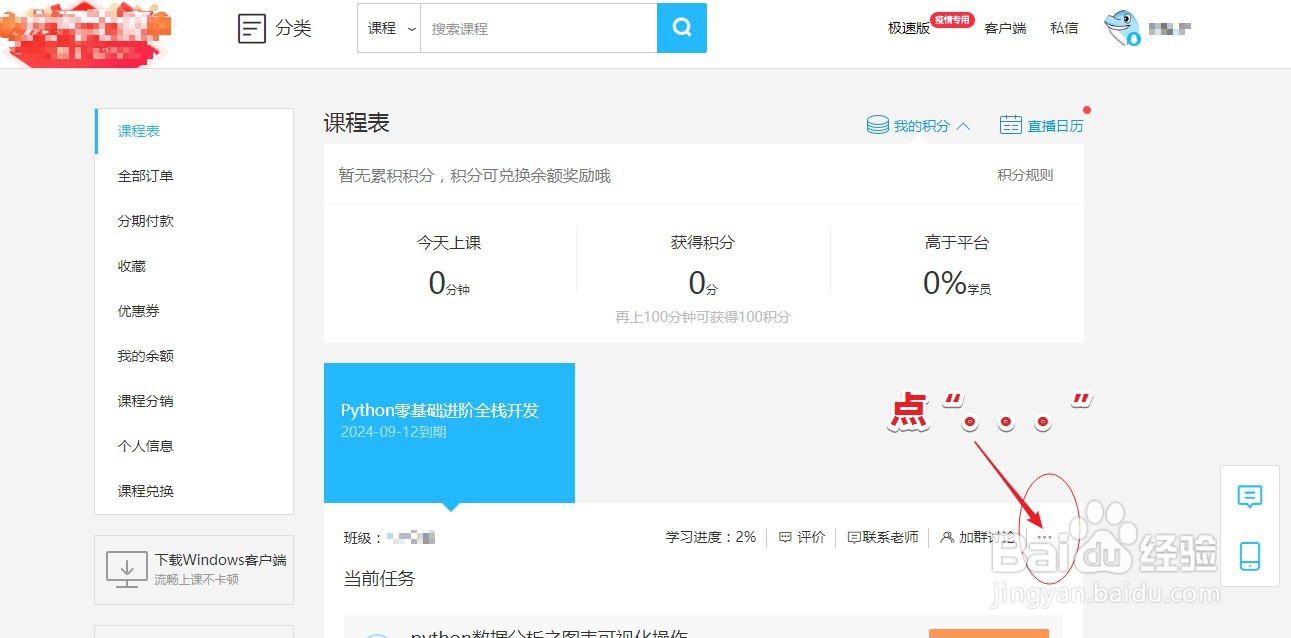1291x638 pixels.
Task: Open 评价 to rate the course
Action: (x=801, y=536)
